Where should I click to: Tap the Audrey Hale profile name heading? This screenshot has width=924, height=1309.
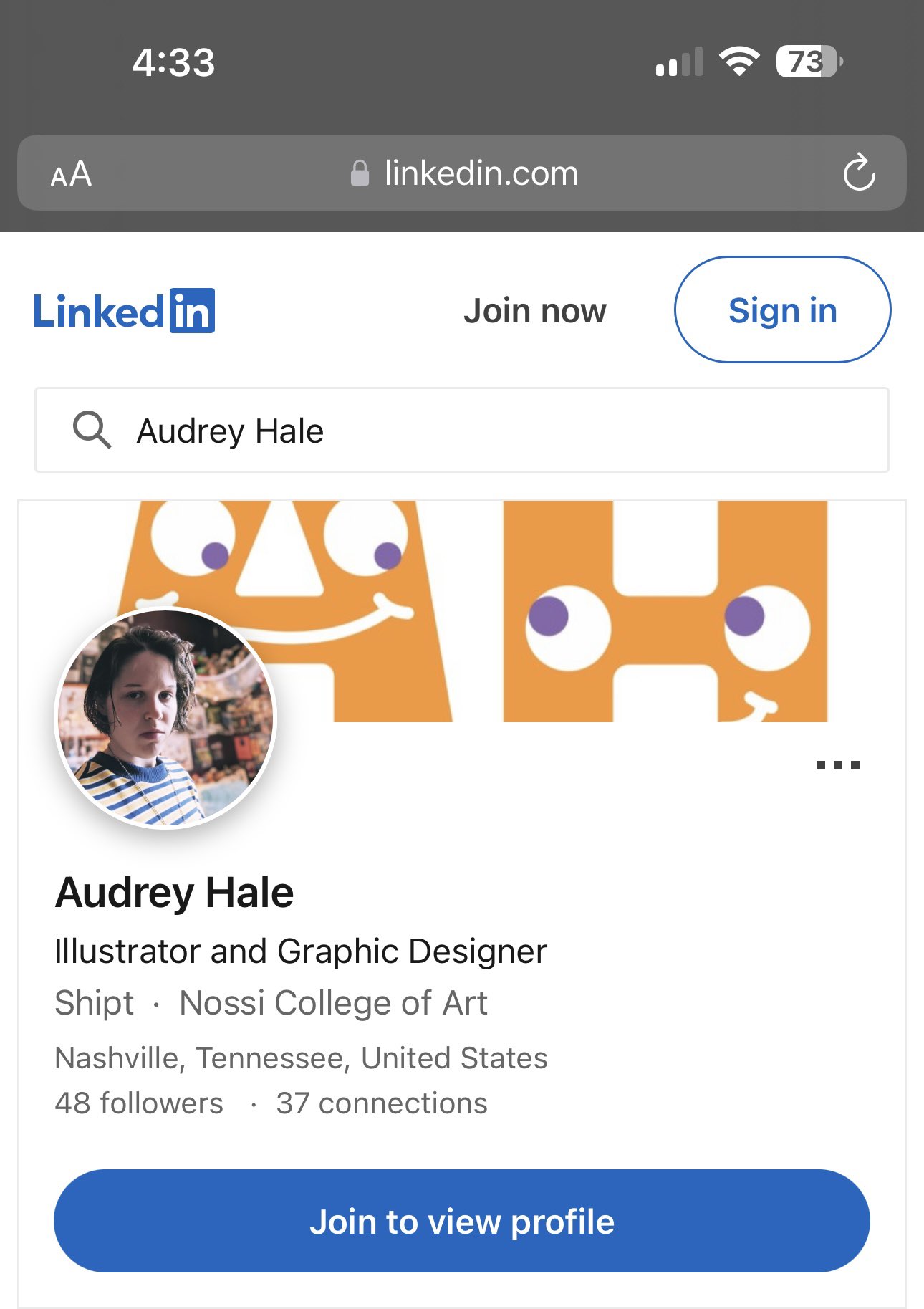[x=174, y=892]
